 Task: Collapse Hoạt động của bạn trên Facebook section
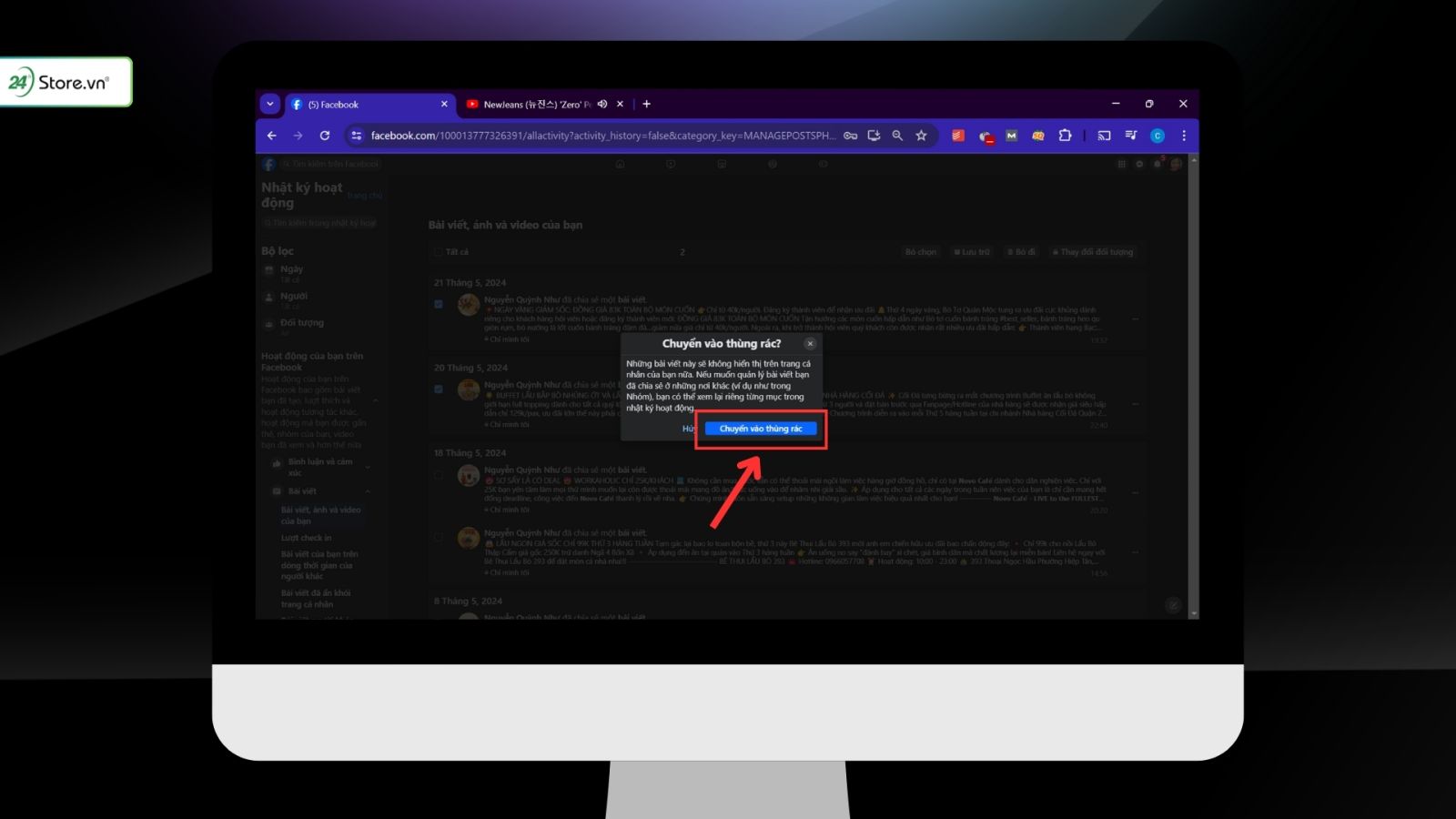[x=375, y=400]
